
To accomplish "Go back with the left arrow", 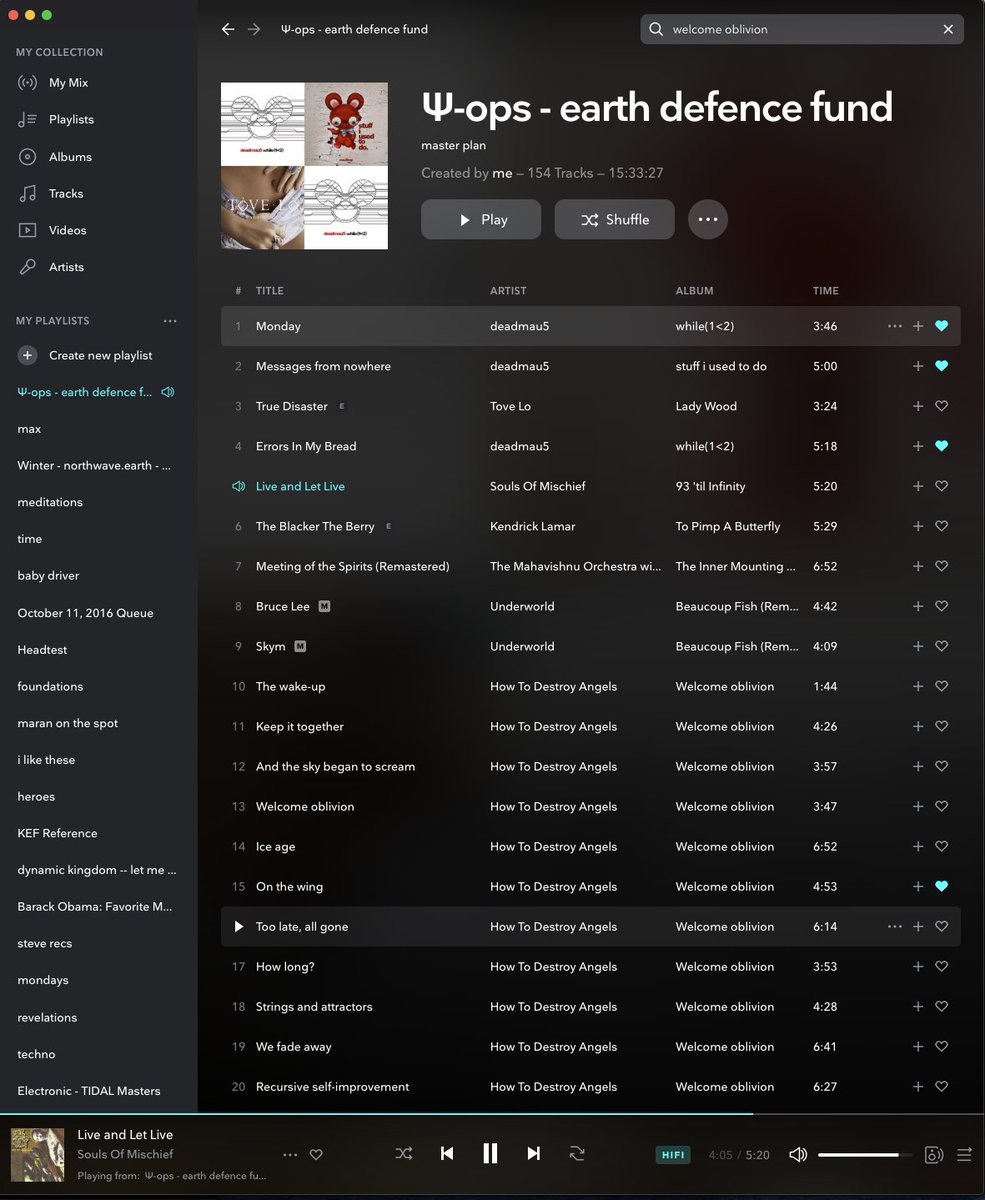I will [x=228, y=29].
